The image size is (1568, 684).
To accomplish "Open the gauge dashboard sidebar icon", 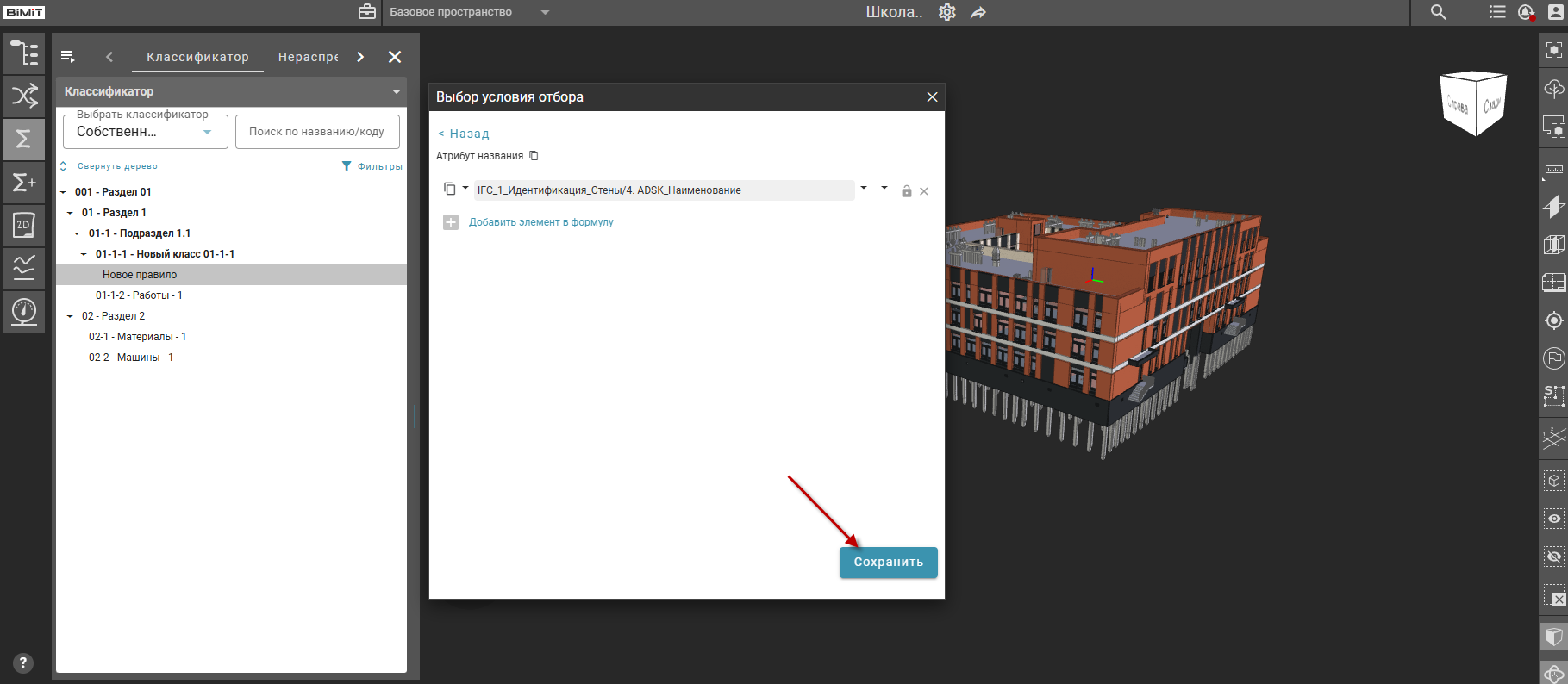I will click(x=24, y=310).
